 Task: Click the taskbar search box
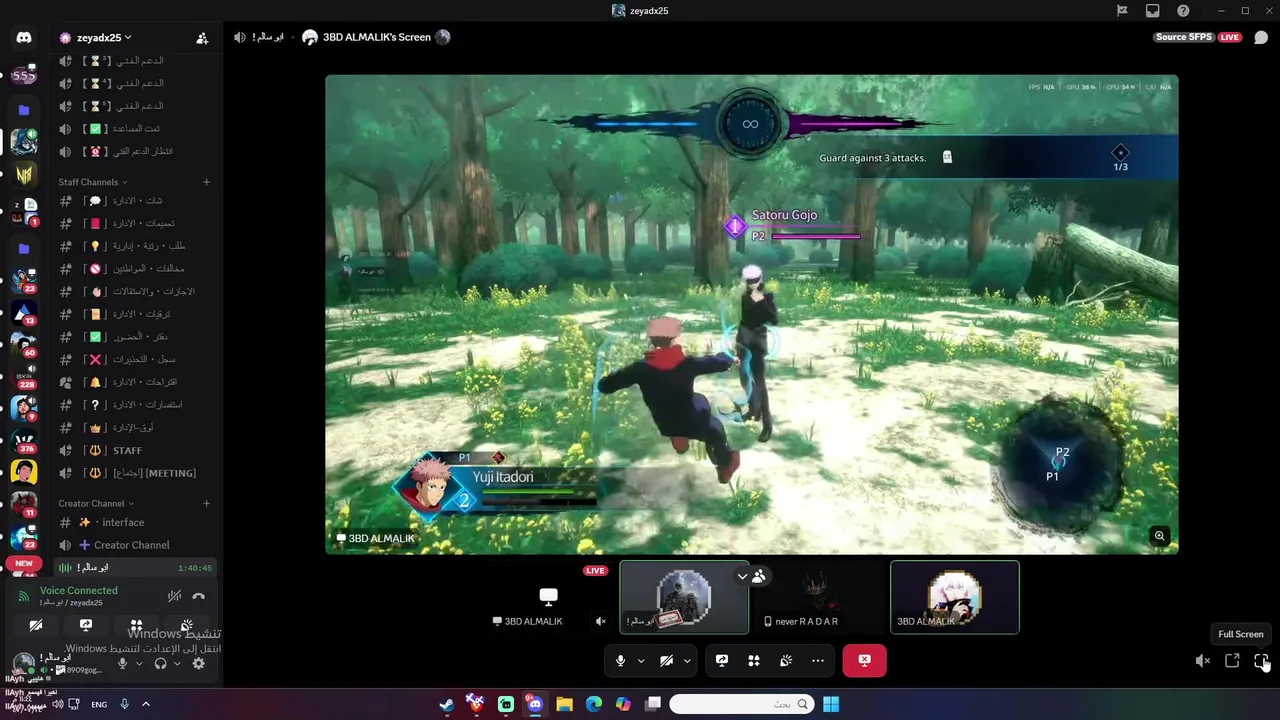[x=741, y=704]
